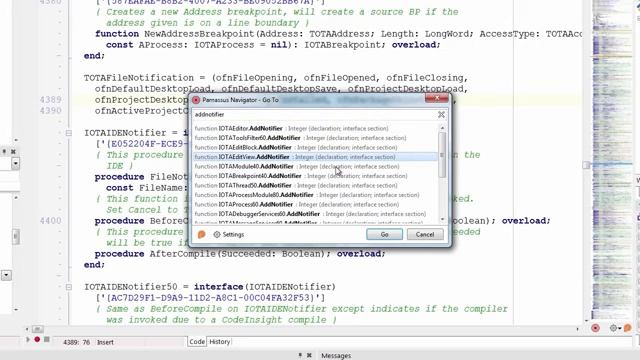The image size is (640, 360).
Task: Click the orange Parnassus icon at bottom right
Action: click(628, 328)
